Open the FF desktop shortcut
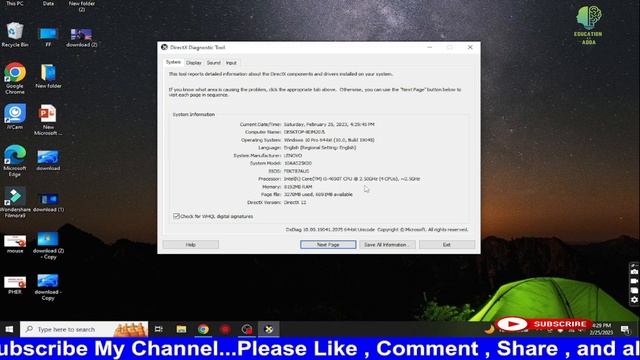 coord(48,36)
